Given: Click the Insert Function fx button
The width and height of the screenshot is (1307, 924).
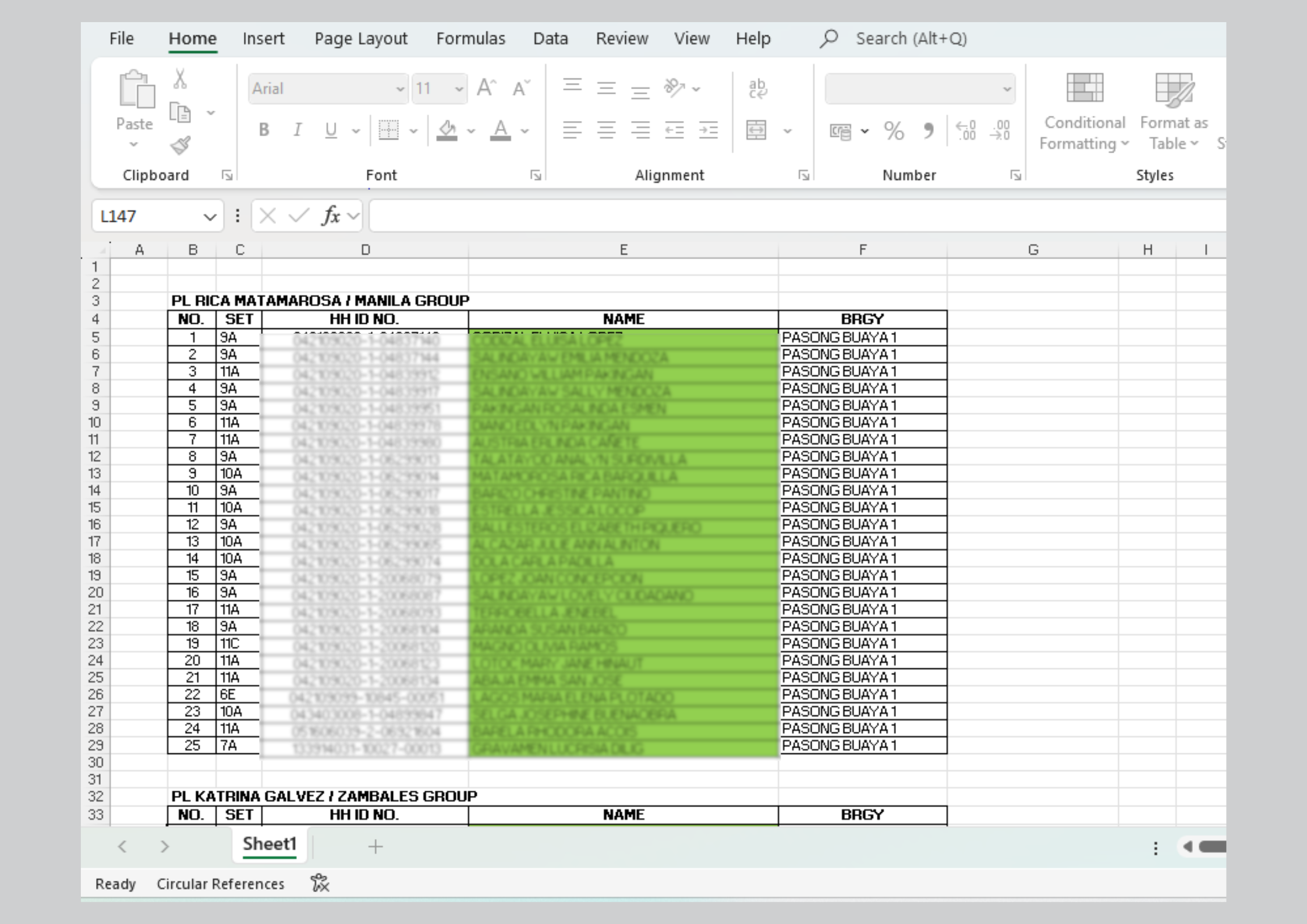Looking at the screenshot, I should click(x=331, y=216).
